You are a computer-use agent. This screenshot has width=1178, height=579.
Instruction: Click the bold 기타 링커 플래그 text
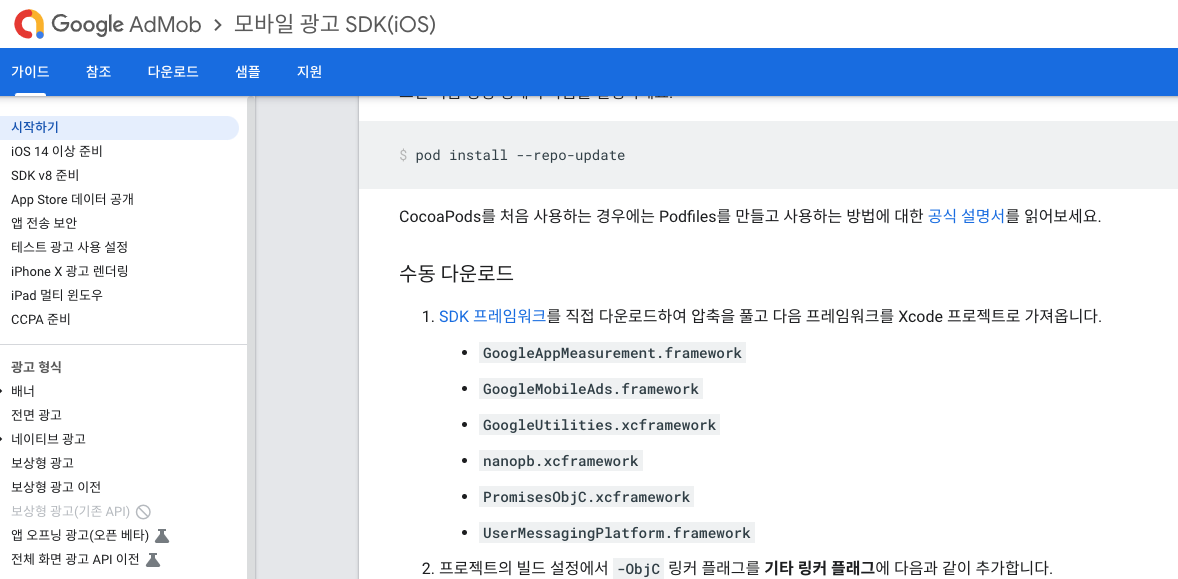[x=820, y=568]
